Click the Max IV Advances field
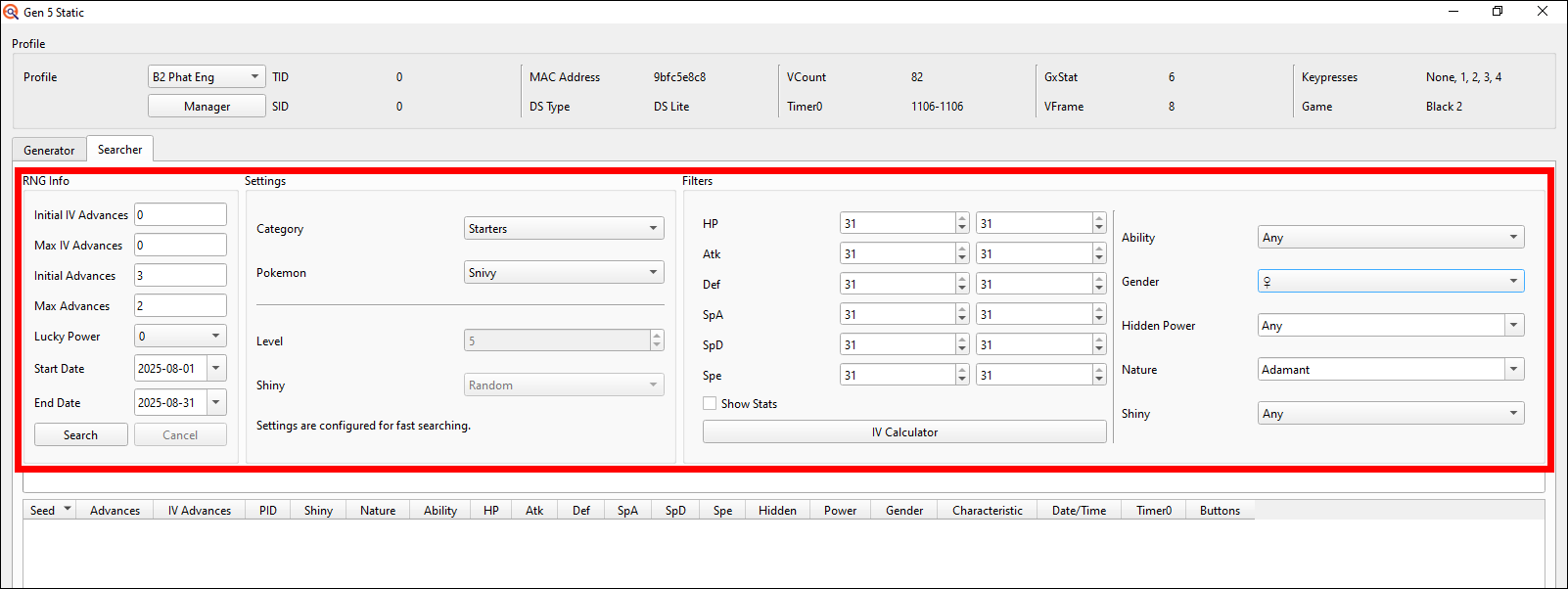Screen dimensions: 1568x589 pyautogui.click(x=180, y=245)
